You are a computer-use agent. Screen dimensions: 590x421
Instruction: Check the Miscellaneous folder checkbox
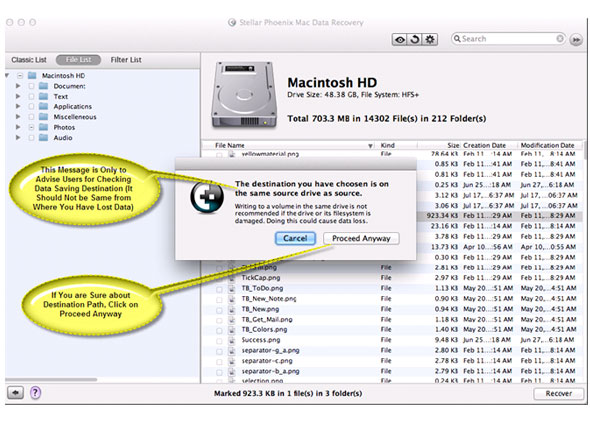tap(31, 117)
